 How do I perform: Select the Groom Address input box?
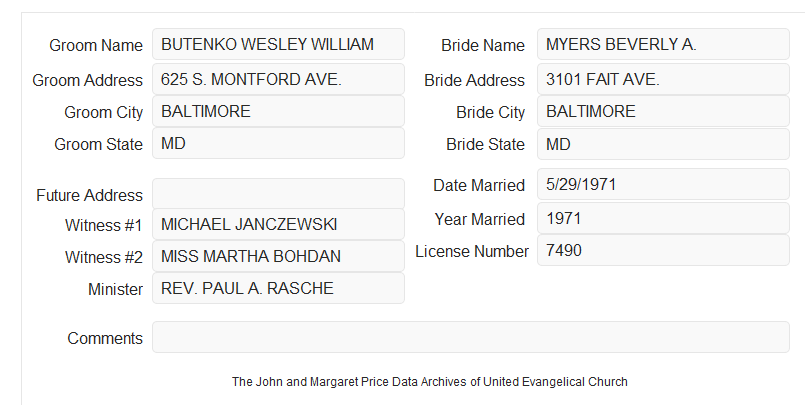(278, 79)
